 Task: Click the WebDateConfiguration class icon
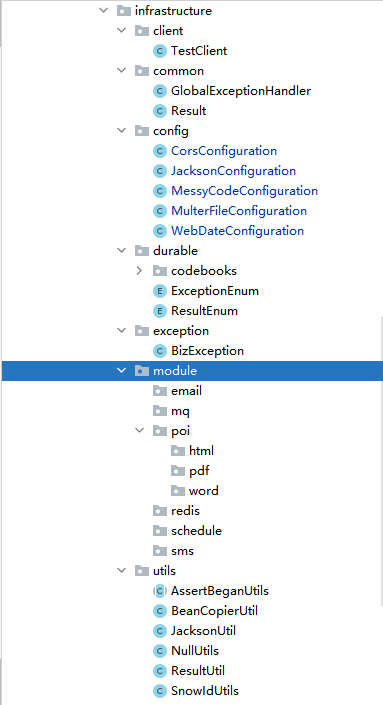coord(160,231)
